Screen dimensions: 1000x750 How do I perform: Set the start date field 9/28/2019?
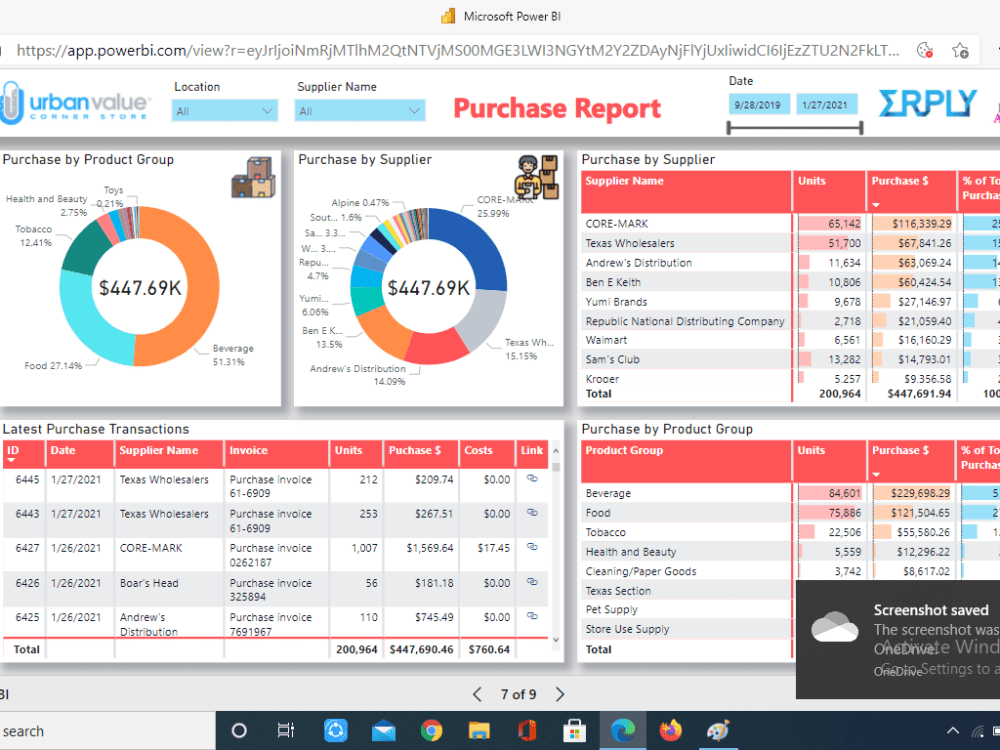(758, 105)
